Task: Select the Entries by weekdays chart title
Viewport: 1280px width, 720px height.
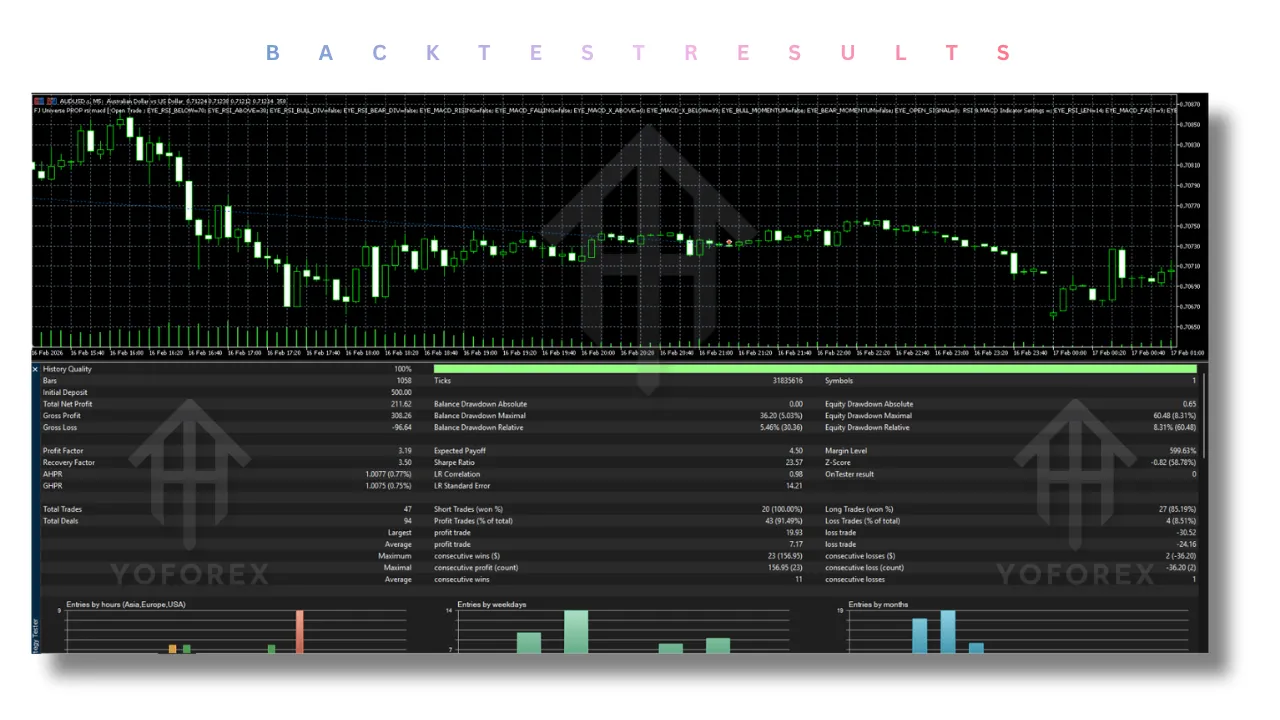Action: coord(491,604)
